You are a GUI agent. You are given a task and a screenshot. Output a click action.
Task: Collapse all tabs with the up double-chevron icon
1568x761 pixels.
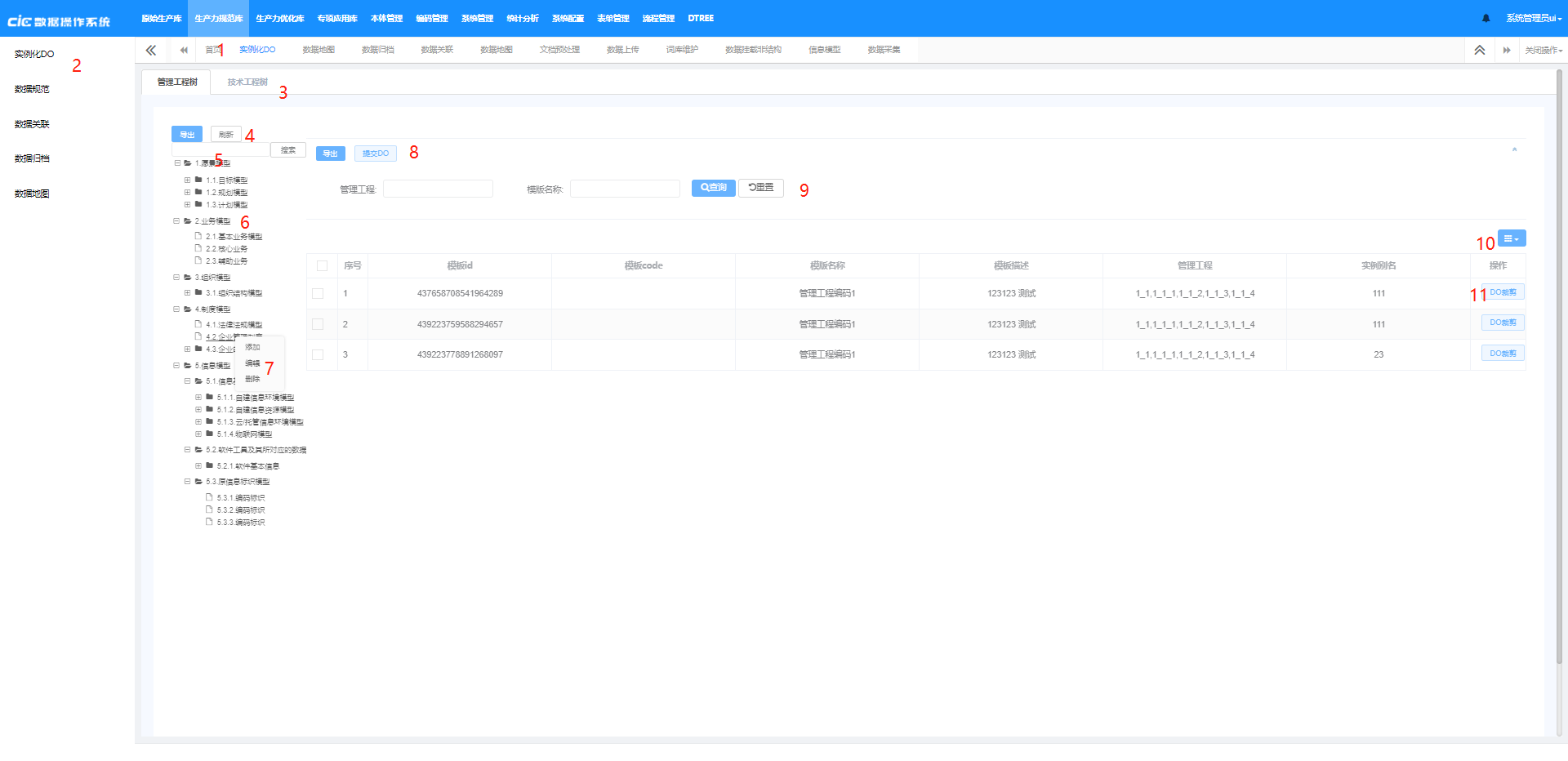click(1479, 50)
